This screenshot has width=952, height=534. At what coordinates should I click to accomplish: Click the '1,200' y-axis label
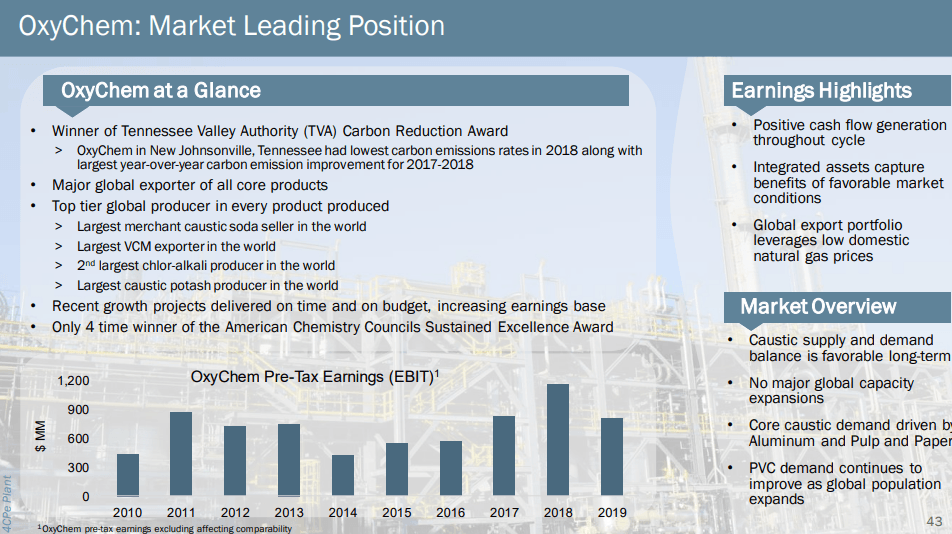[73, 381]
